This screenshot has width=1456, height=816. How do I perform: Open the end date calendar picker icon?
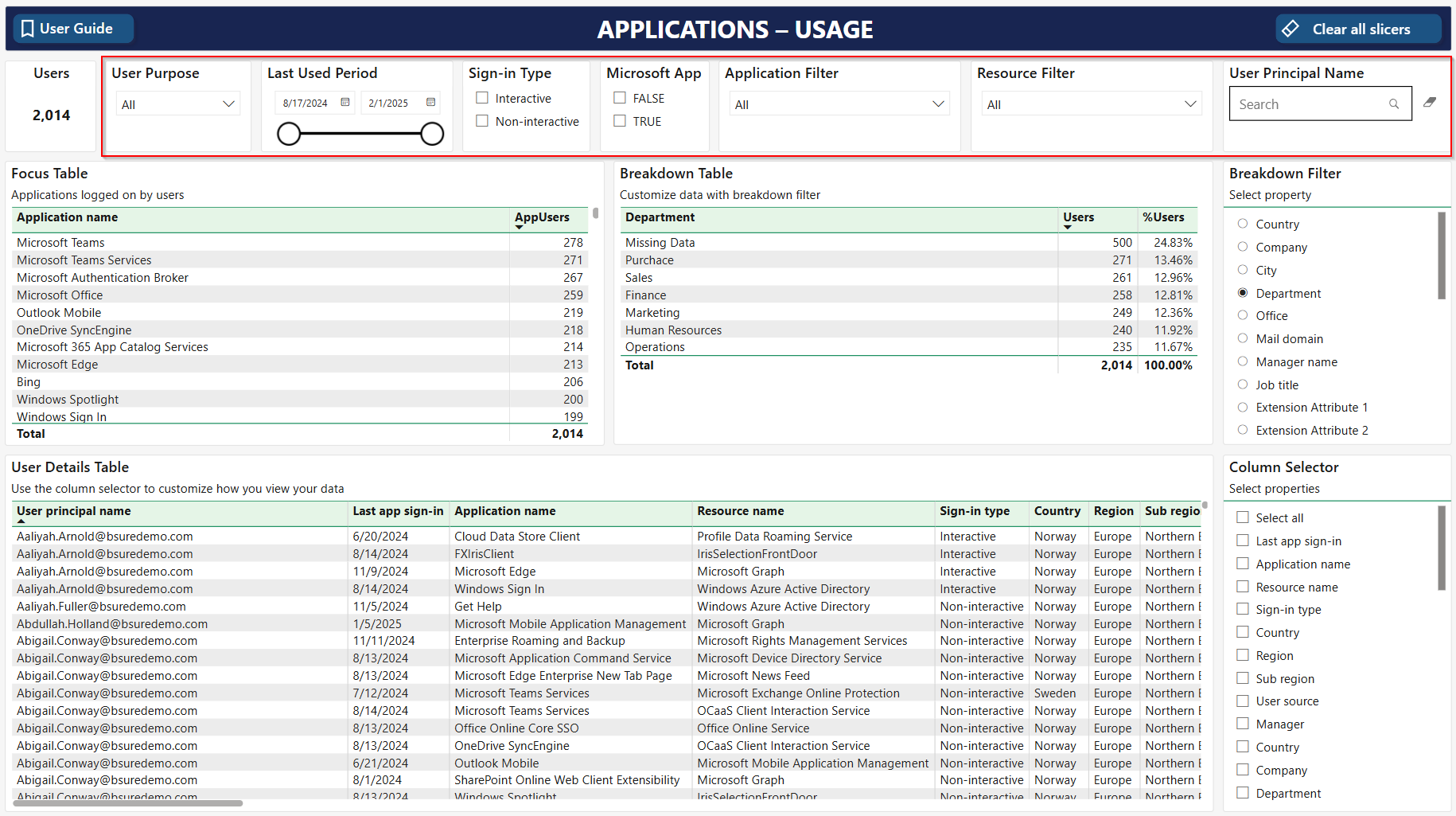pos(430,103)
